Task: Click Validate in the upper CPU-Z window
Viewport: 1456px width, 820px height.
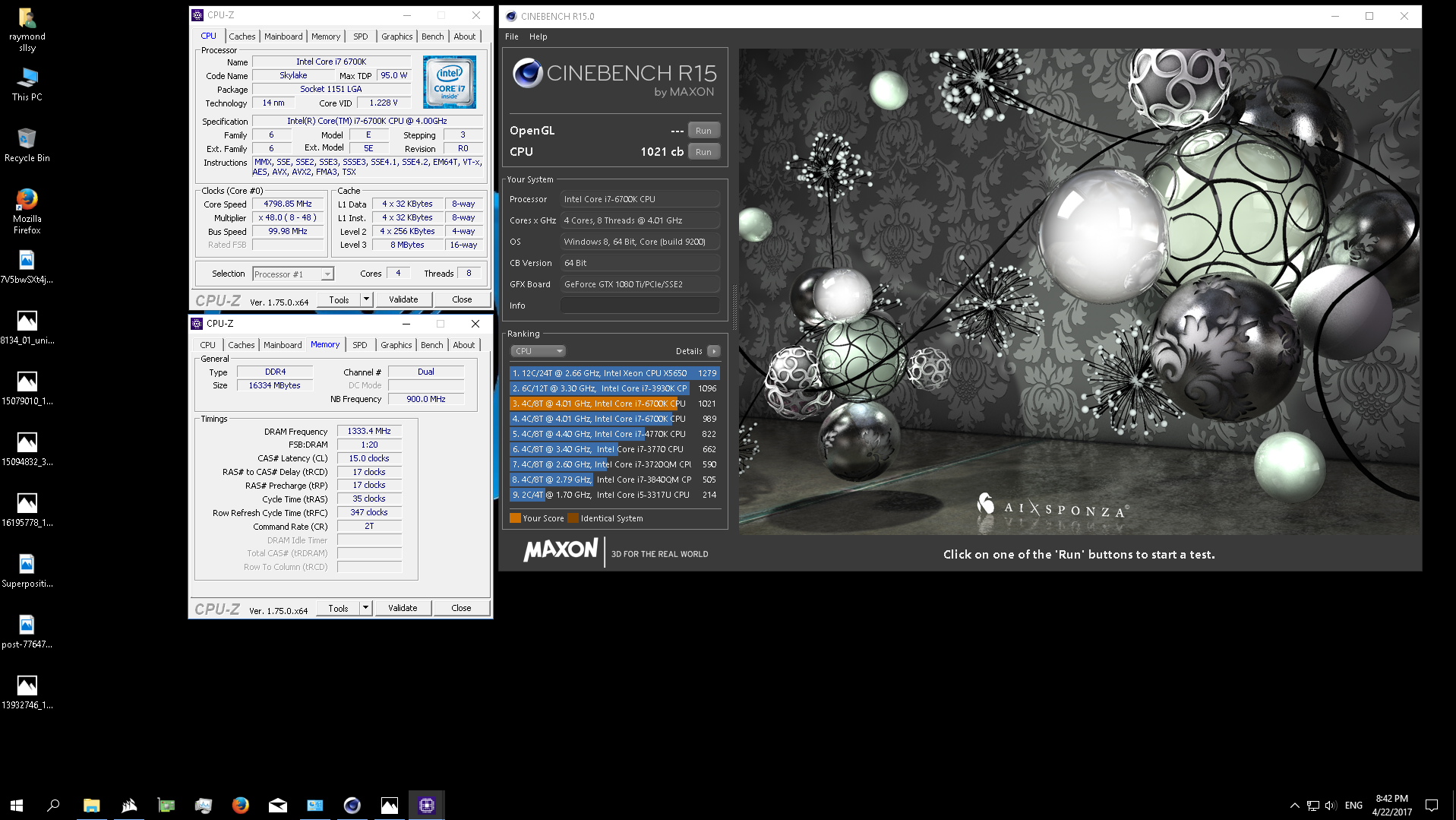Action: click(403, 299)
